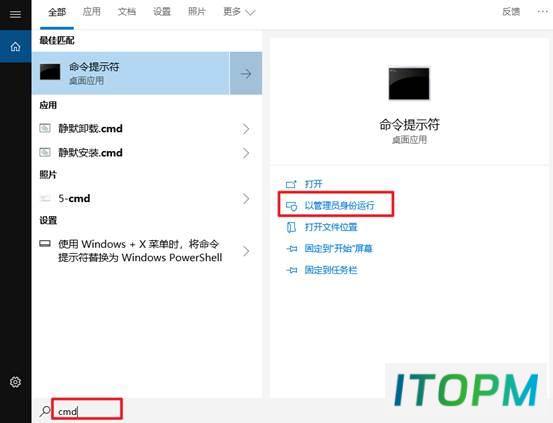Click the large 命令提示符 preview icon
Screen dimensions: 553x423
coord(409,84)
